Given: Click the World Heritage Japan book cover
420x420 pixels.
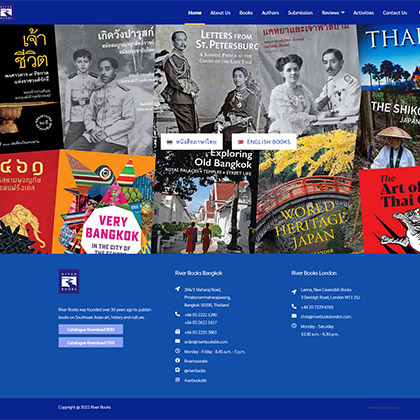Looking at the screenshot, I should 308,192.
